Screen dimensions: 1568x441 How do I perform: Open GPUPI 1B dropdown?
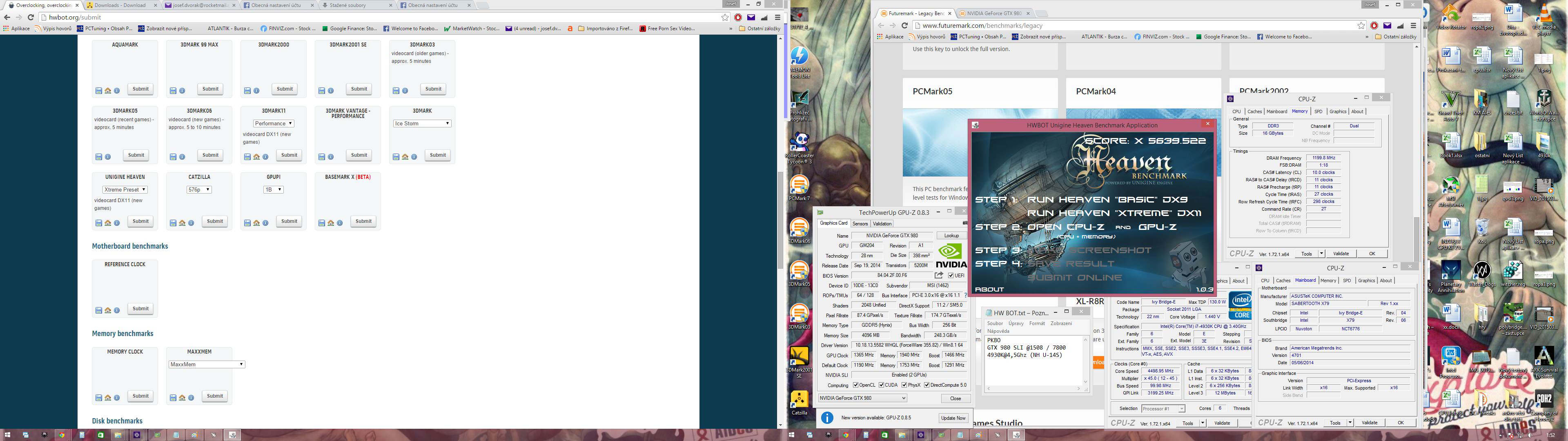tap(273, 190)
